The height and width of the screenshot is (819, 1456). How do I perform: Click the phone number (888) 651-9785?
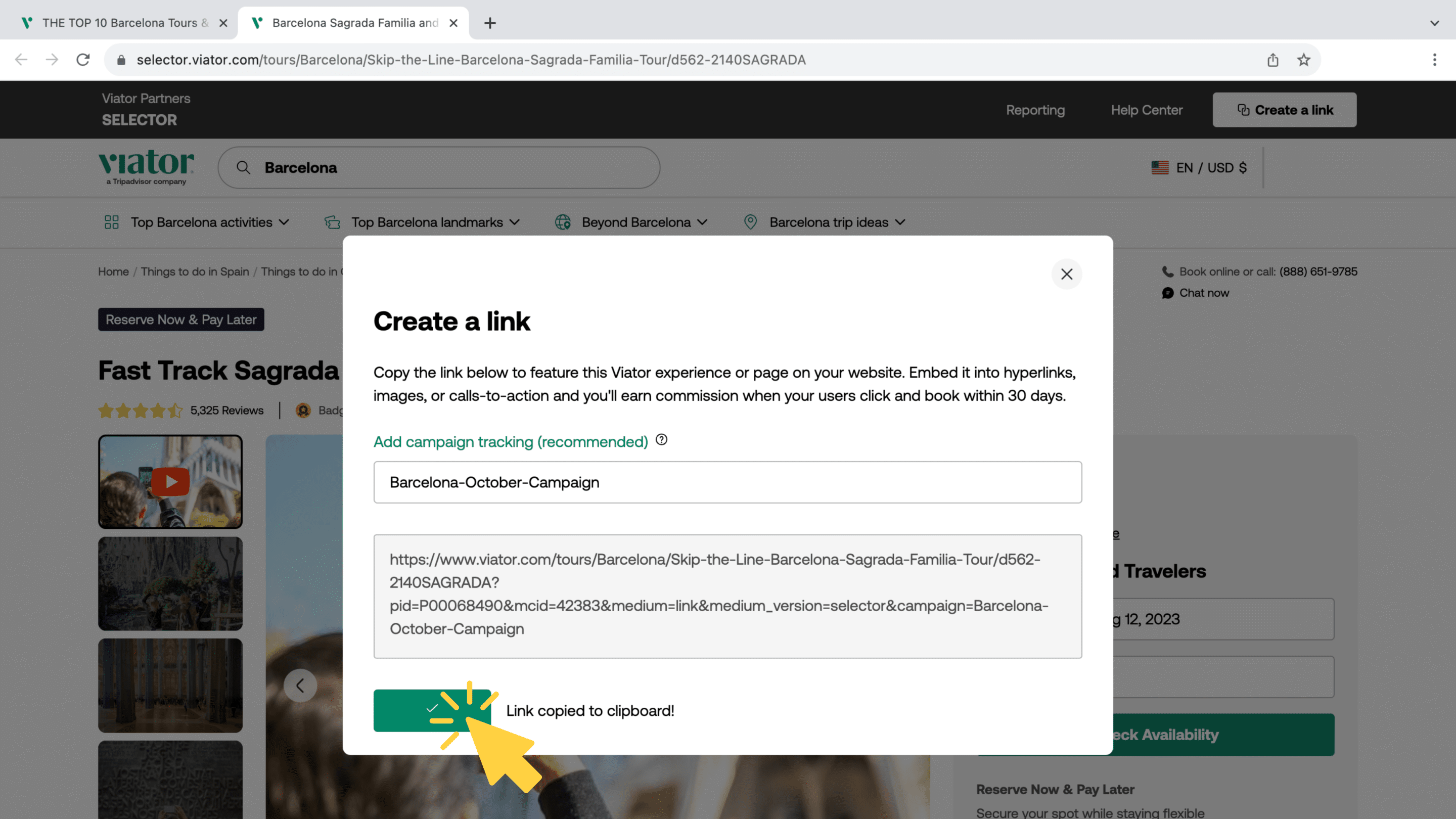click(x=1317, y=271)
